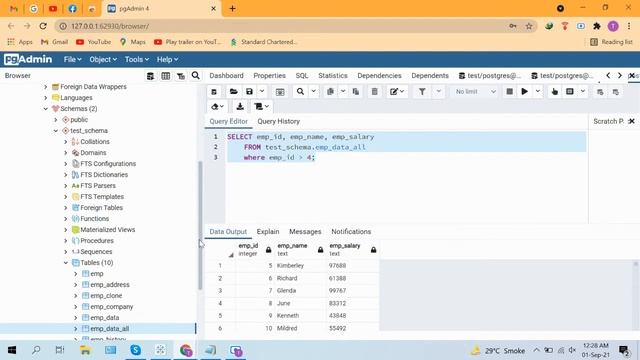Image resolution: width=640 pixels, height=360 pixels.
Task: Click the Filtered Rows icon in Browser header
Action: tap(181, 76)
